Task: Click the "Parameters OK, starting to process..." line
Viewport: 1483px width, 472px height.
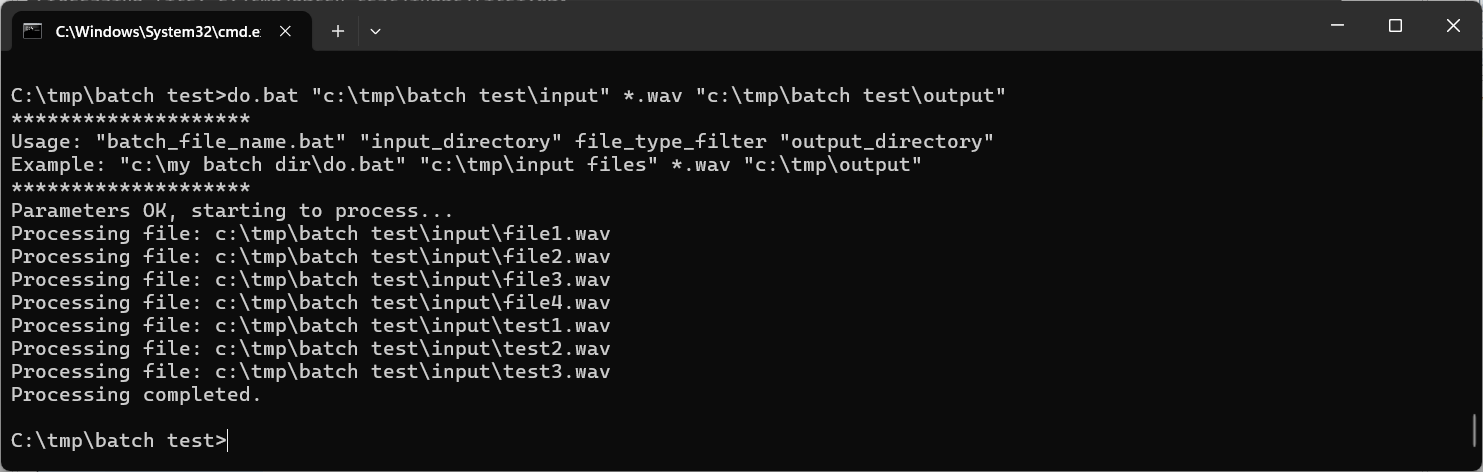Action: click(232, 211)
